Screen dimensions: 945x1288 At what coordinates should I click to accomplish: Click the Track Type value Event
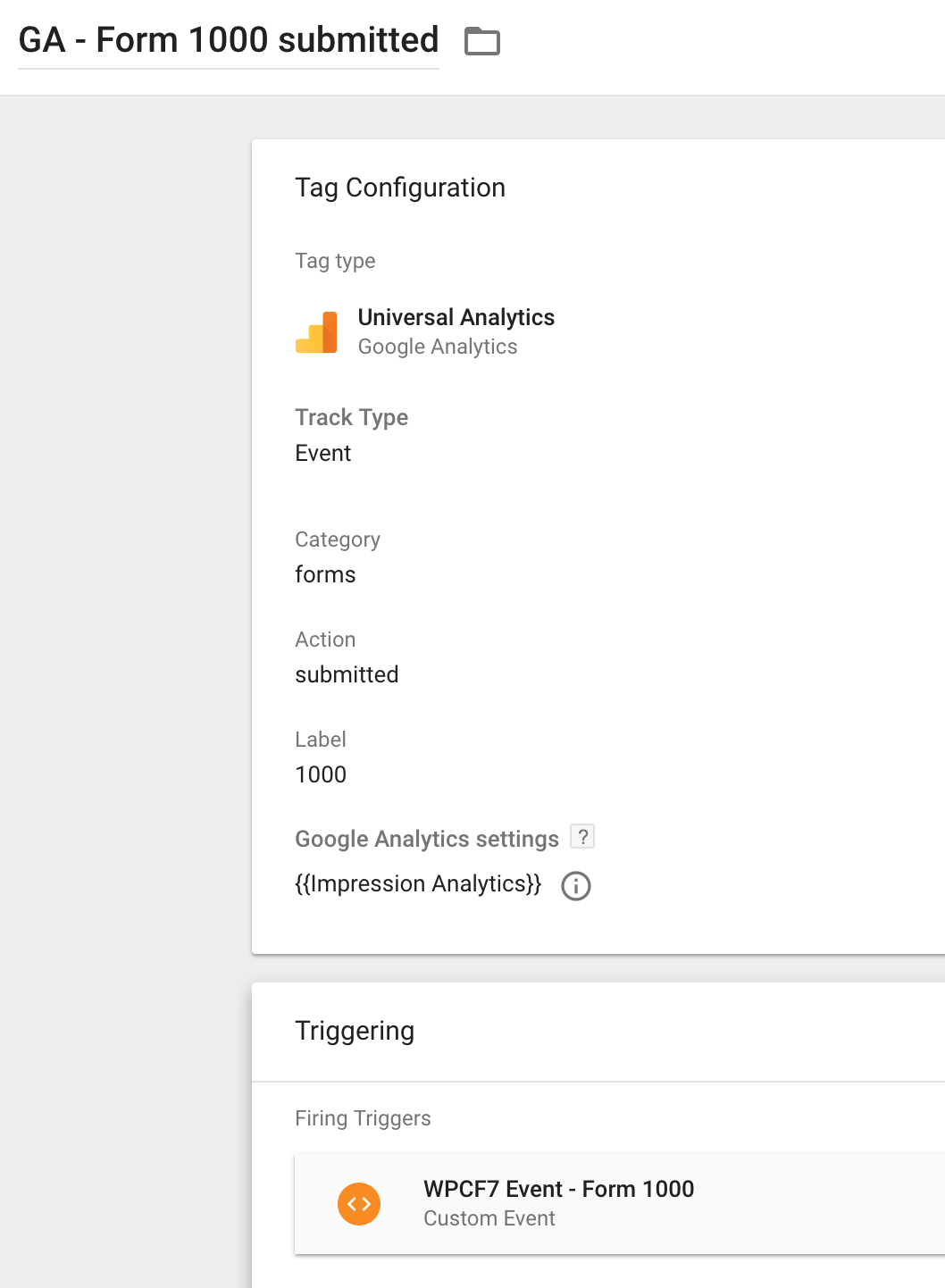tap(323, 454)
